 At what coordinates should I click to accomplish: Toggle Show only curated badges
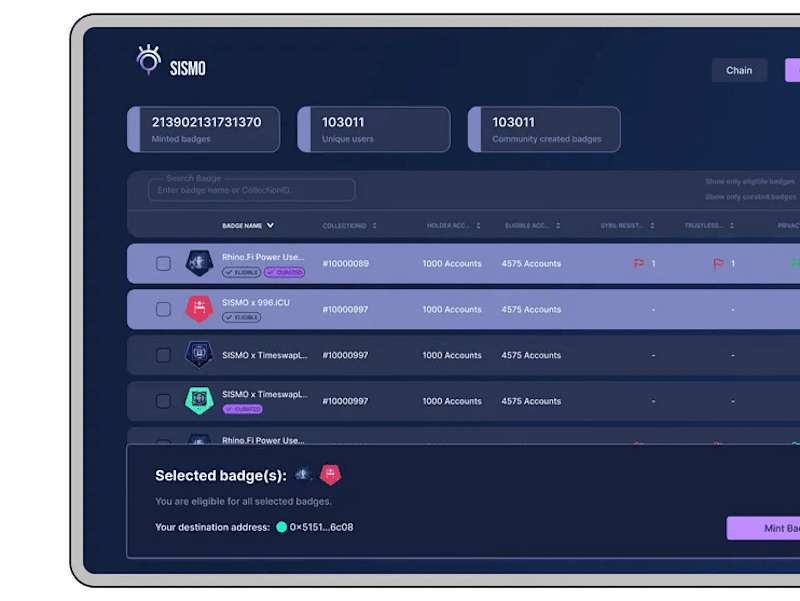point(751,197)
